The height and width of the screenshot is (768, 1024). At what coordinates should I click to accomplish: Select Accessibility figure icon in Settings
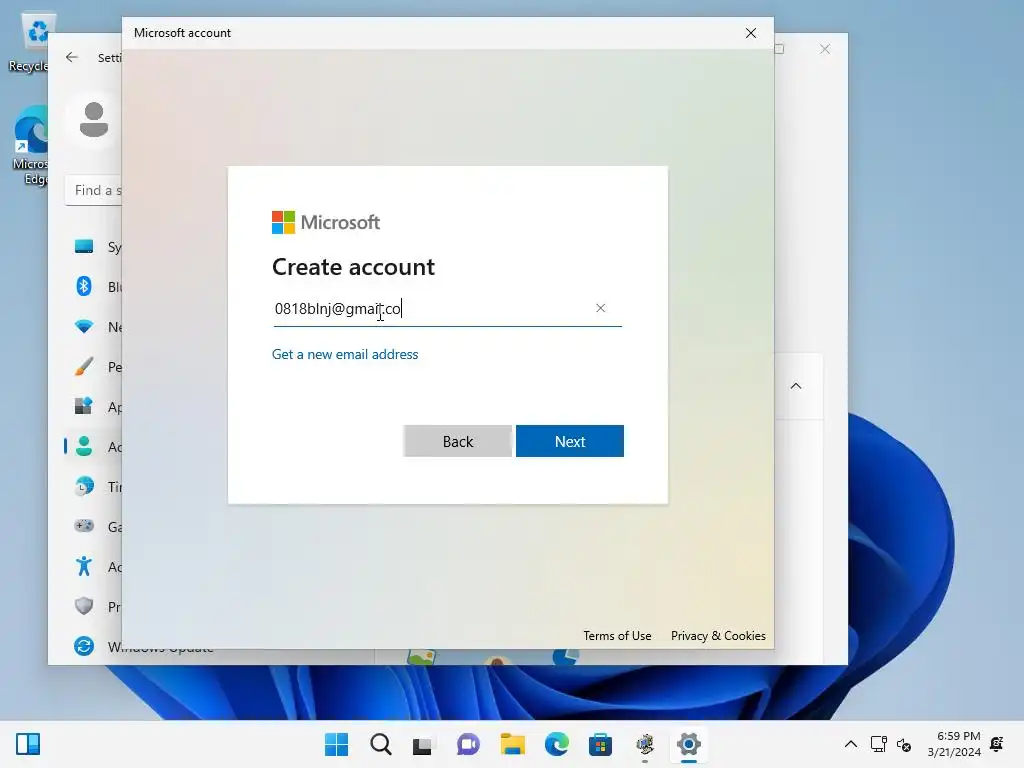tap(84, 566)
